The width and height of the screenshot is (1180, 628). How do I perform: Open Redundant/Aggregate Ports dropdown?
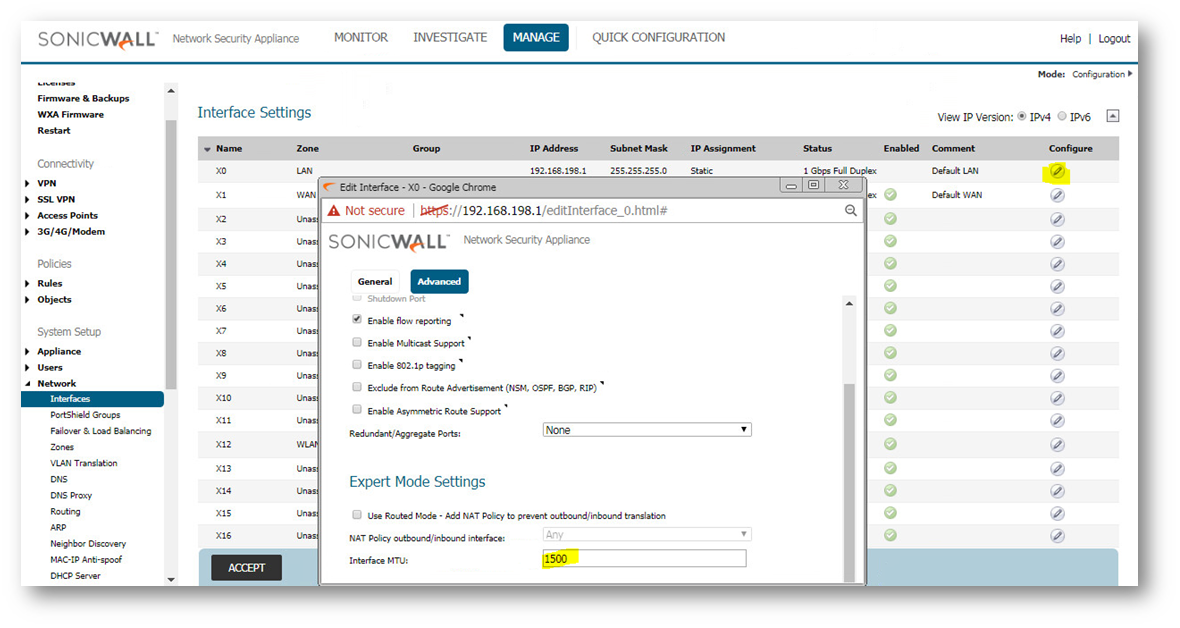[x=646, y=430]
